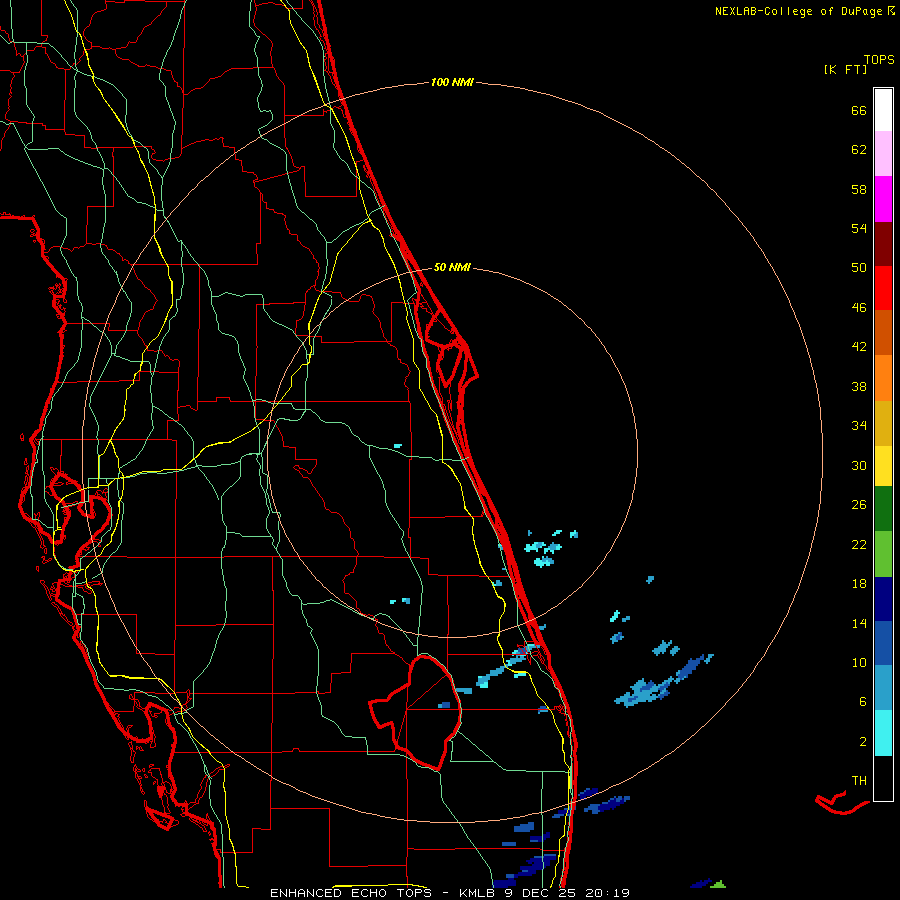The image size is (900, 900).
Task: Click the TOPS legend heading
Action: (x=879, y=60)
